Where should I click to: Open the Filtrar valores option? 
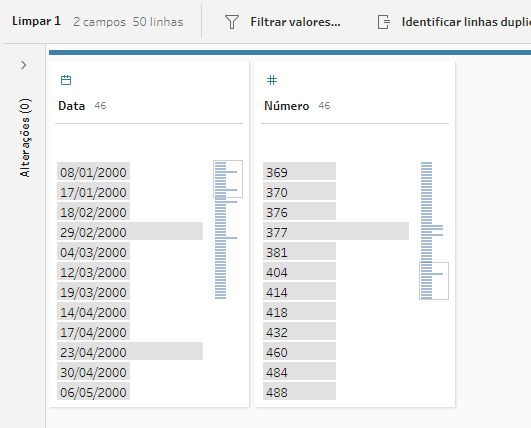click(x=295, y=22)
